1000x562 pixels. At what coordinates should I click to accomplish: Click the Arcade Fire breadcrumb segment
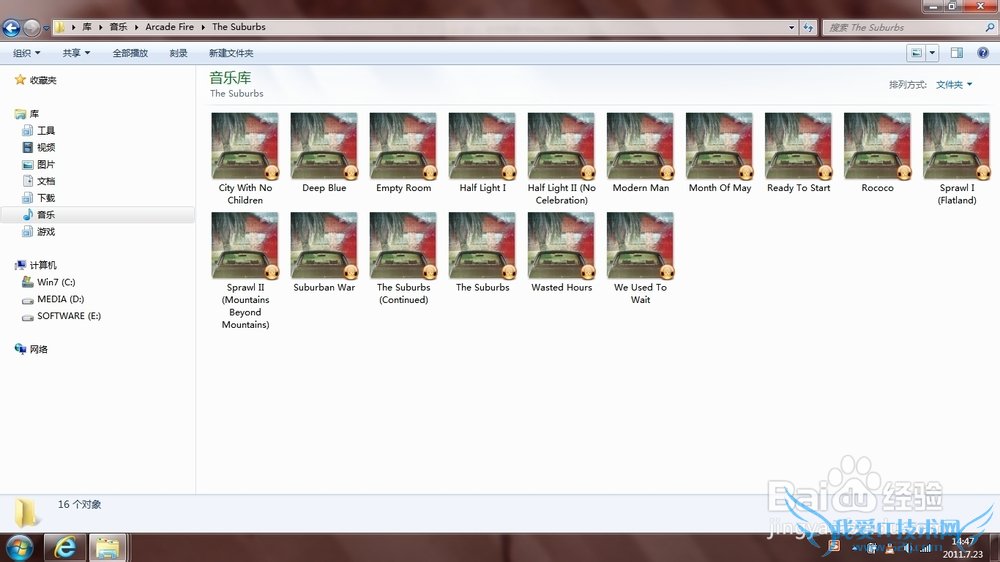pyautogui.click(x=169, y=27)
